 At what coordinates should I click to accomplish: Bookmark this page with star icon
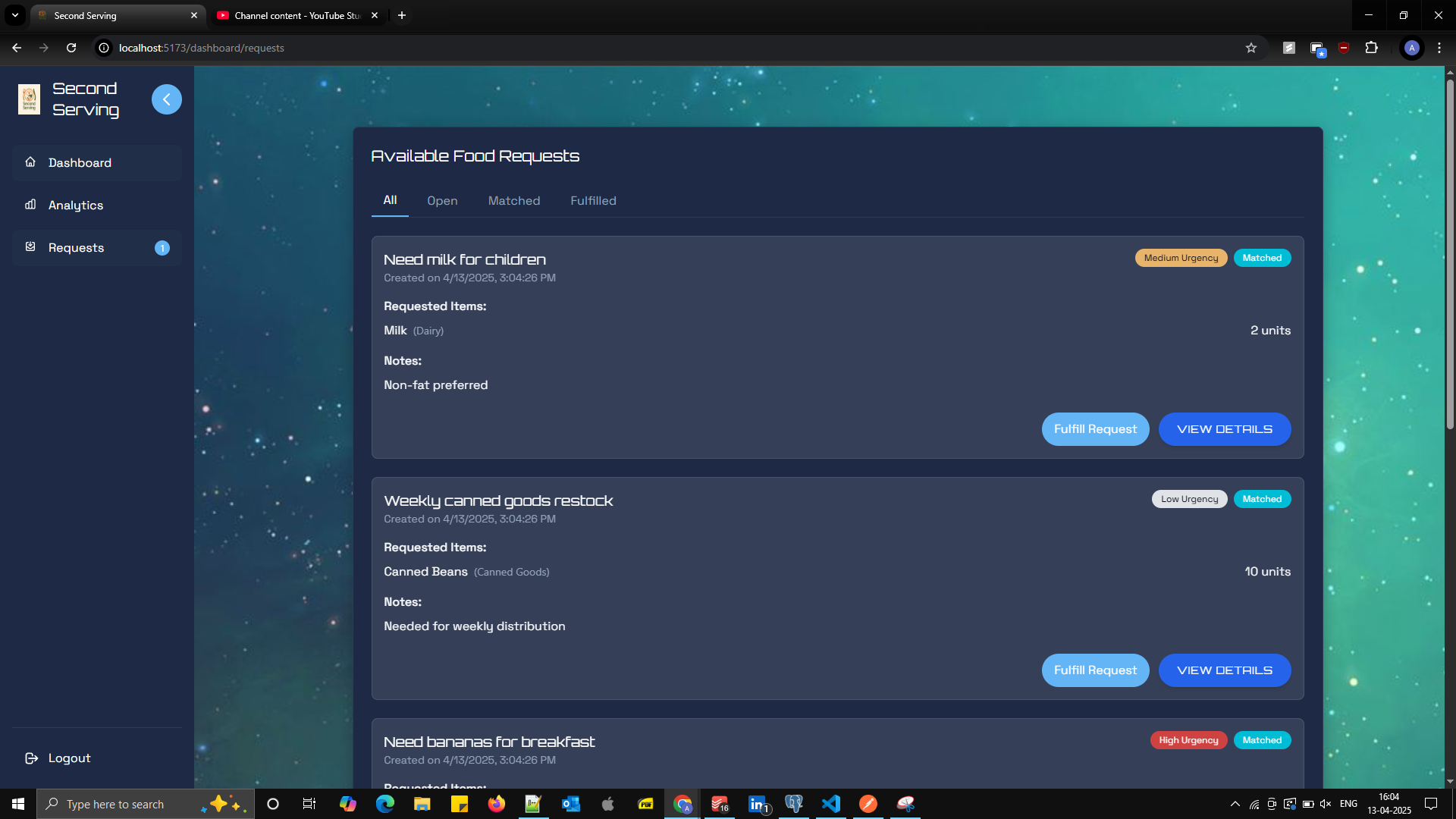pyautogui.click(x=1250, y=48)
